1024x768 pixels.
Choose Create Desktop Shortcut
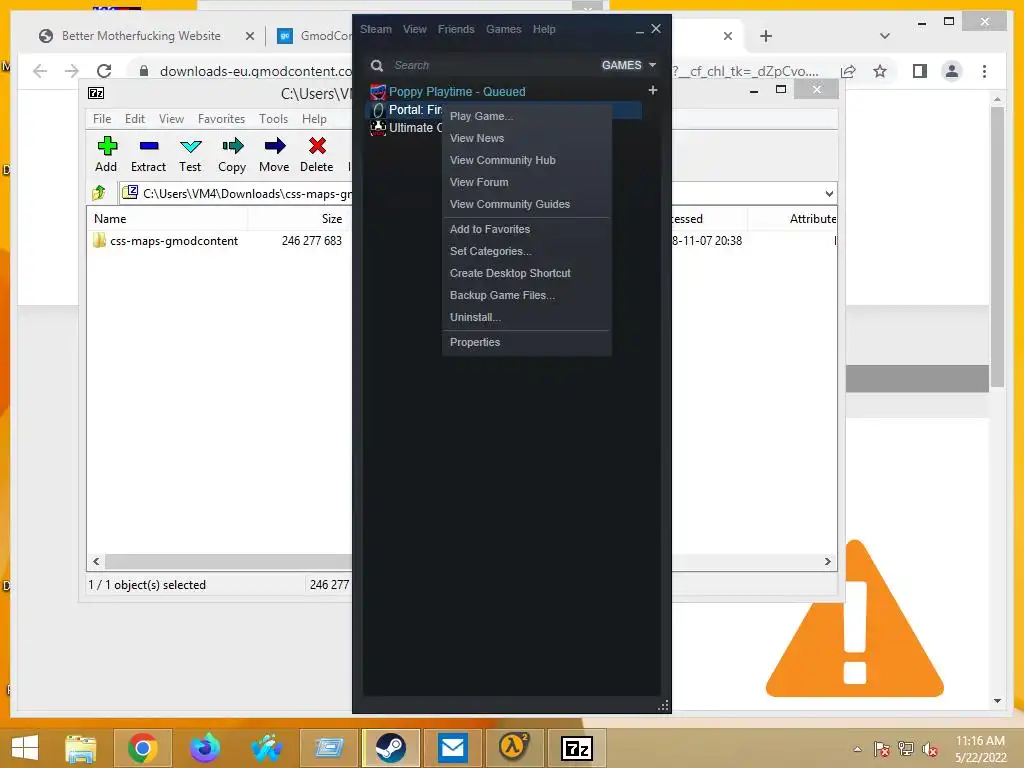pyautogui.click(x=527, y=273)
